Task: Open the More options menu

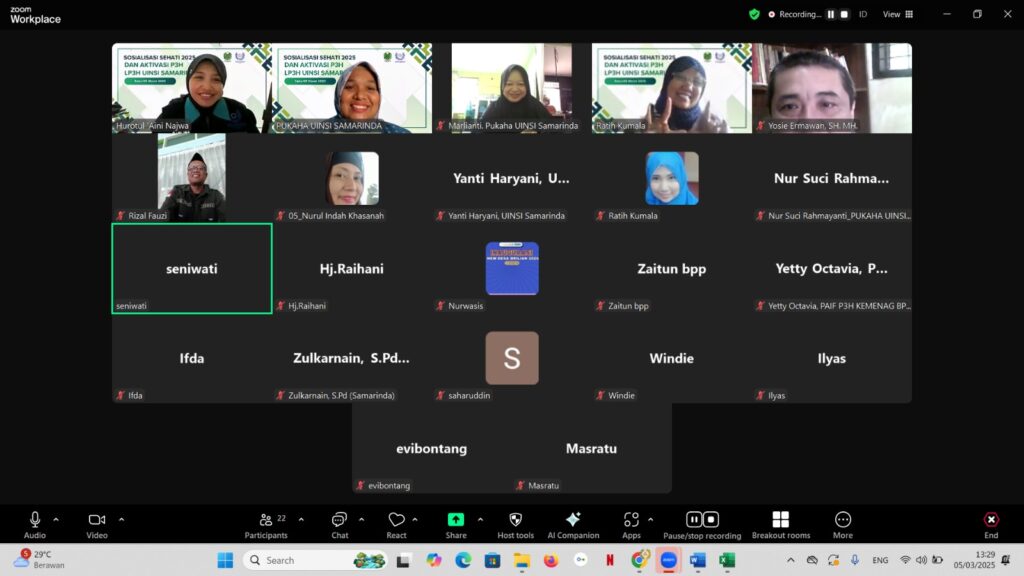Action: 843,520
